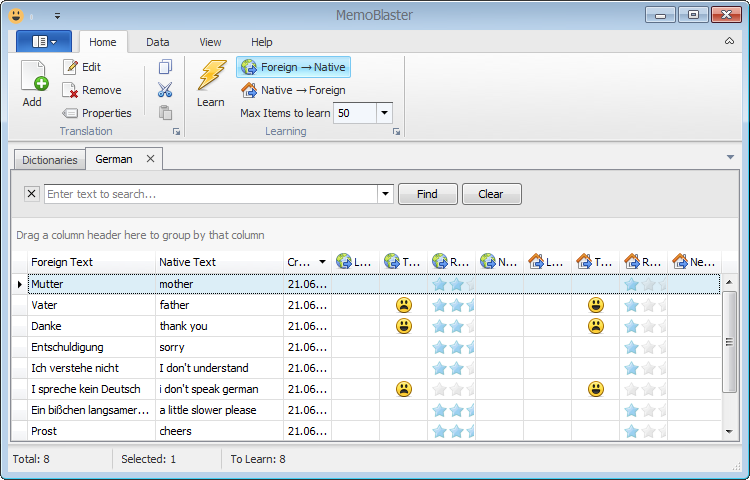Switch to the Dictionaries tab

click(x=50, y=160)
